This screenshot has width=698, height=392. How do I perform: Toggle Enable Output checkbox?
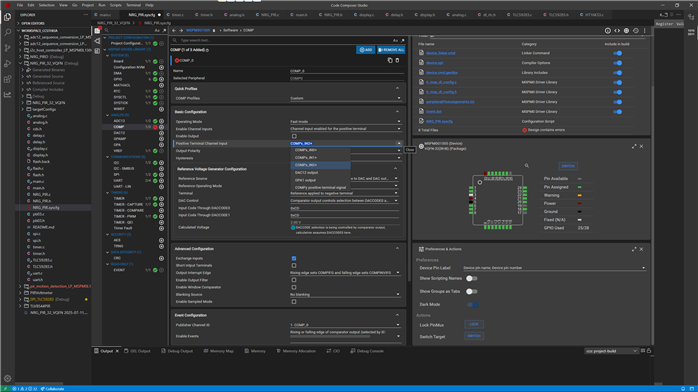pos(294,136)
